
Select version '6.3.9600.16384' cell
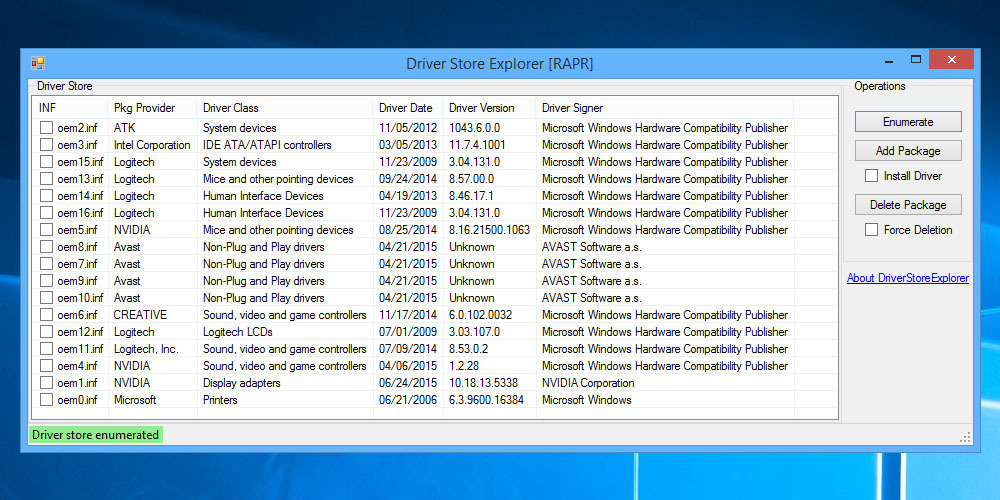[487, 400]
